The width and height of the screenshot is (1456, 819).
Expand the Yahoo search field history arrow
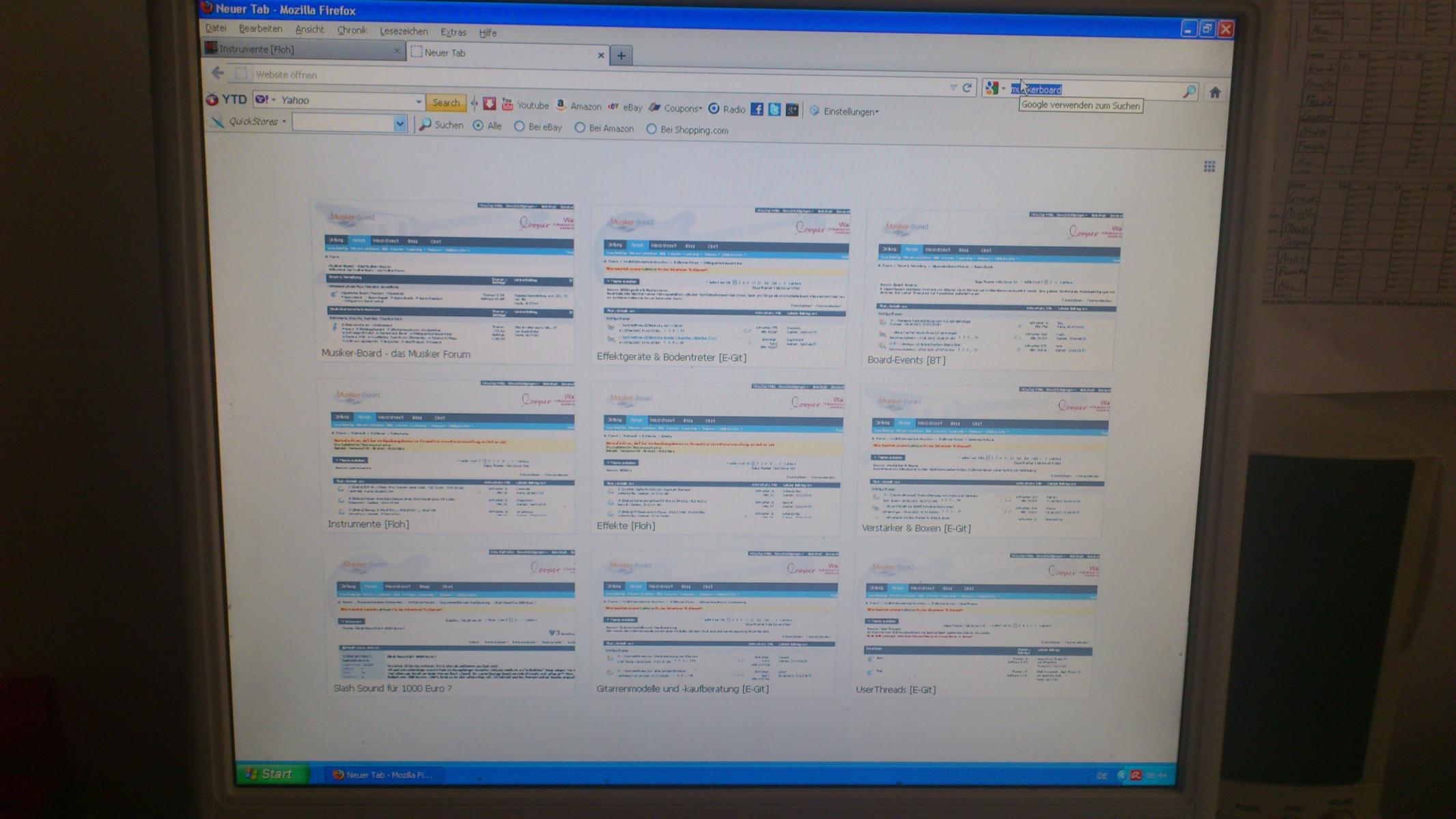[x=418, y=102]
